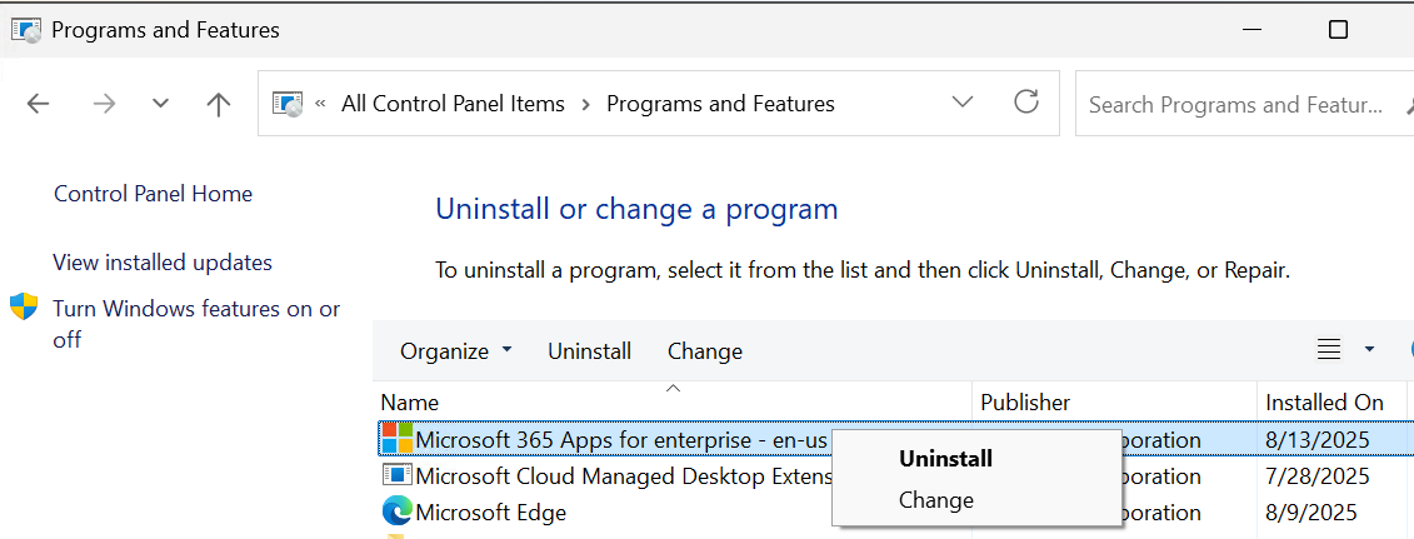Click the Back navigation arrow
This screenshot has width=1414, height=539.
pos(38,104)
